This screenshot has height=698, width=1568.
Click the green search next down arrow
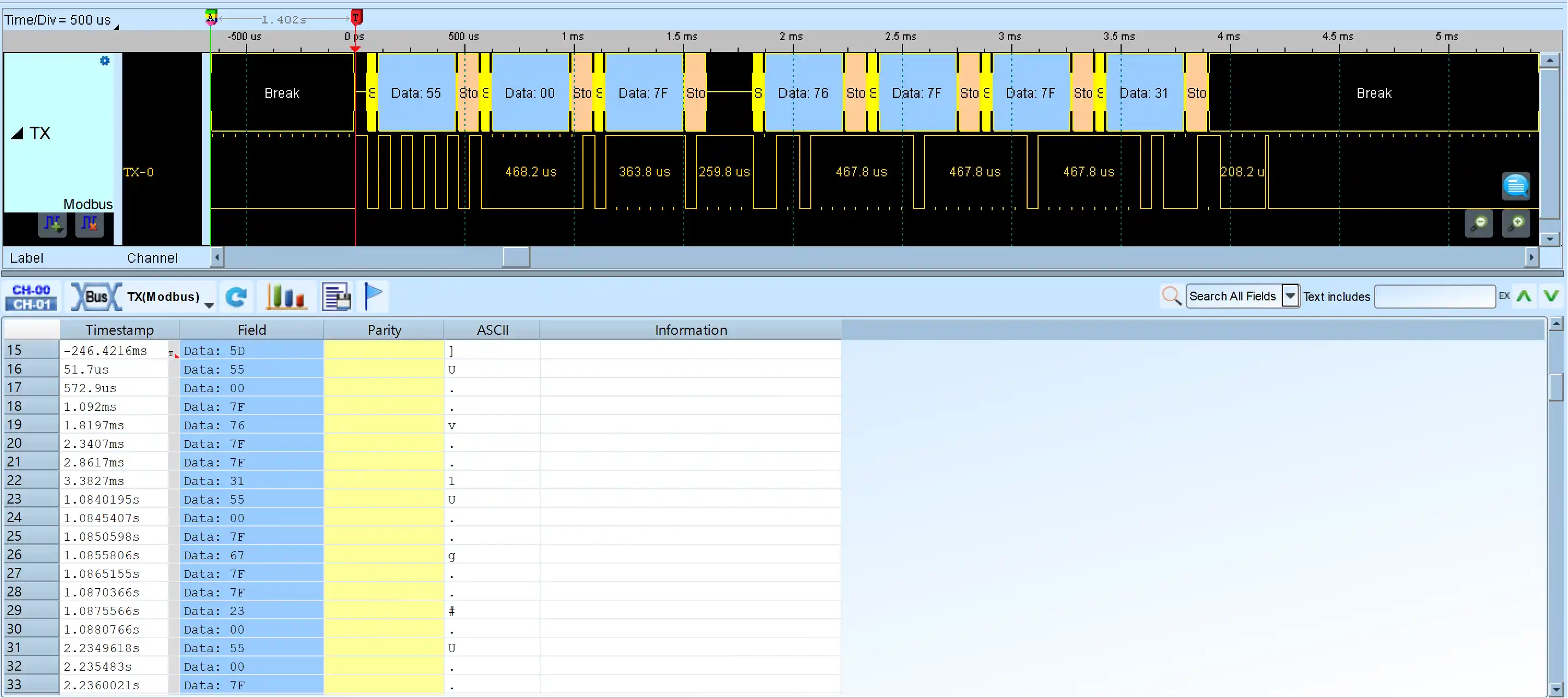pos(1551,297)
